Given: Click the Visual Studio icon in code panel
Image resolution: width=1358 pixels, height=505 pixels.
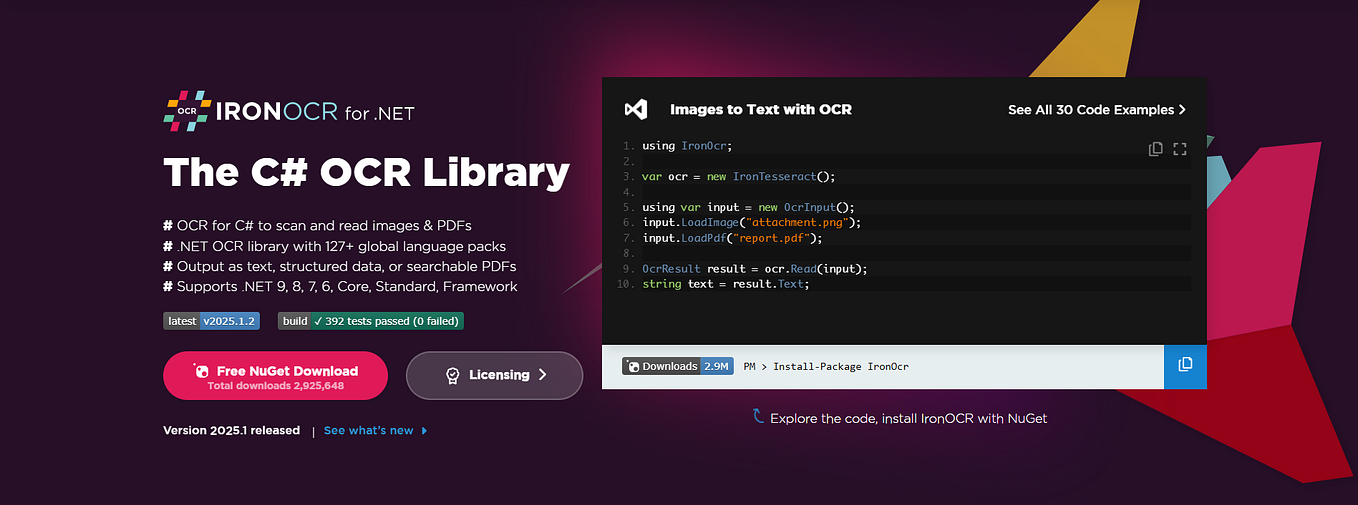Looking at the screenshot, I should [x=636, y=109].
